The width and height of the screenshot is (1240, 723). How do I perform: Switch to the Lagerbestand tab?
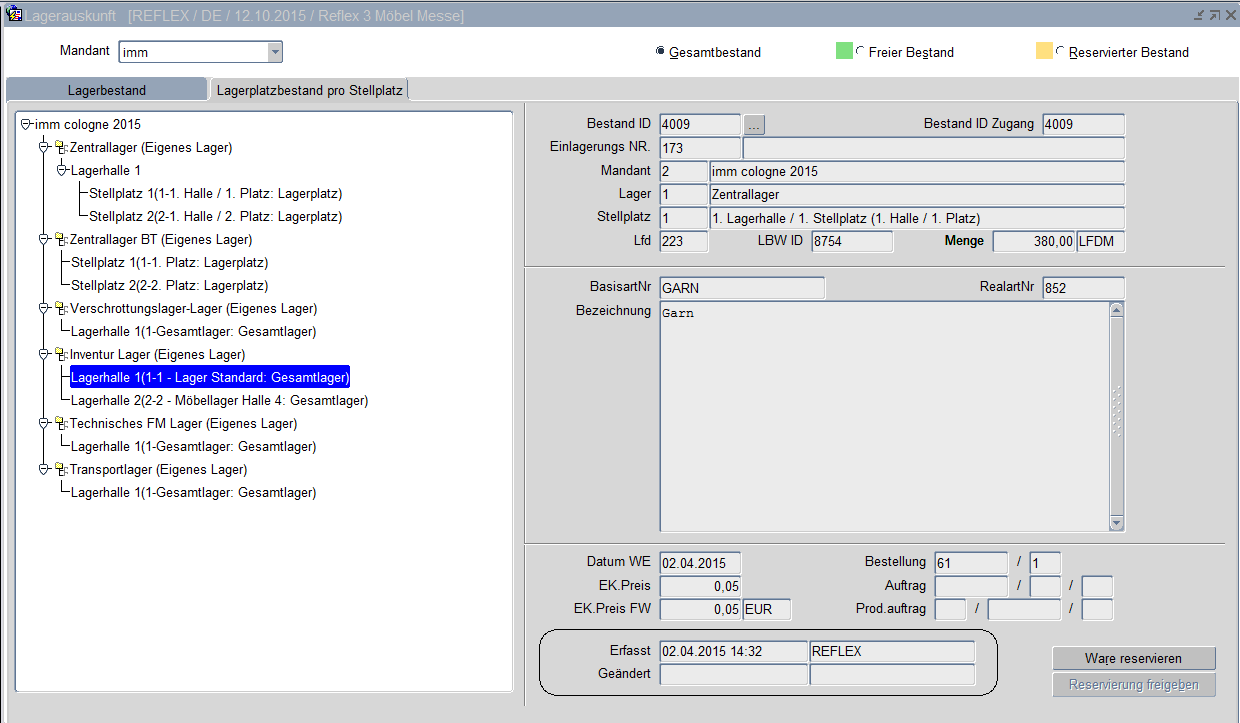(107, 90)
